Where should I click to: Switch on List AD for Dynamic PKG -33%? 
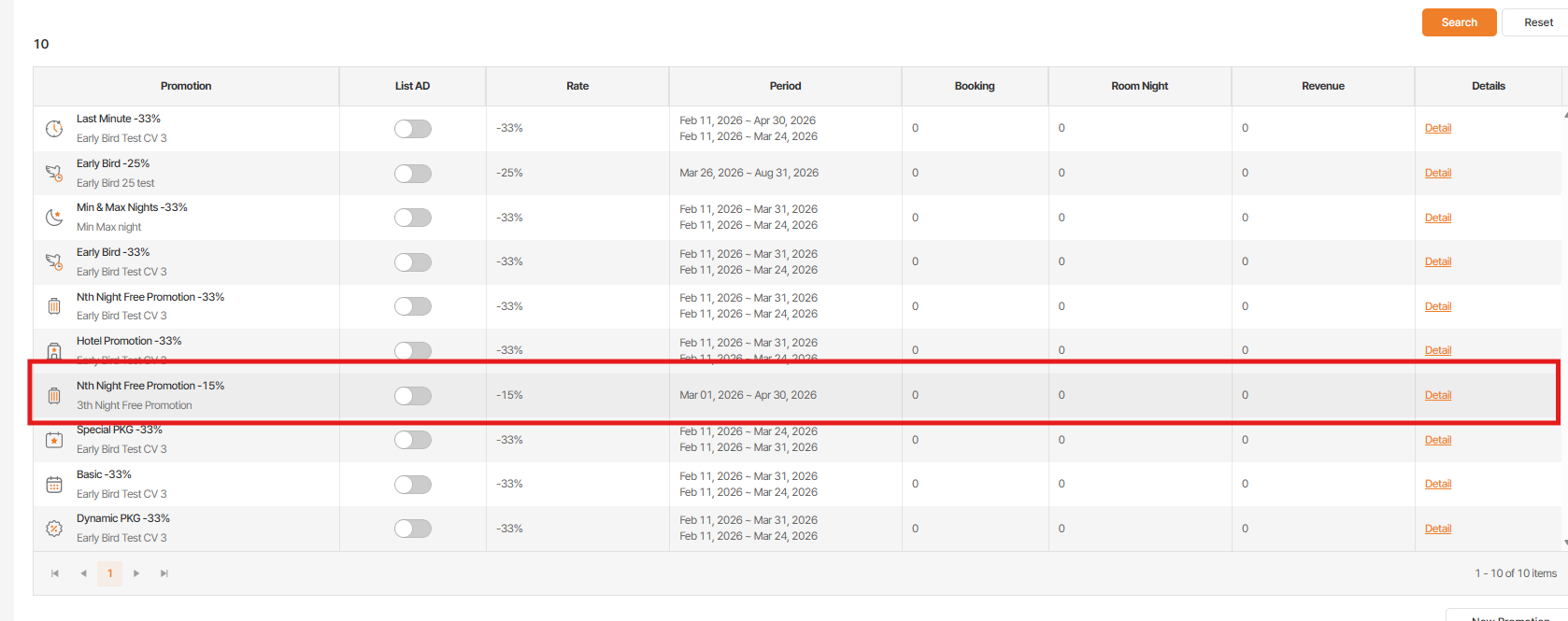point(412,529)
